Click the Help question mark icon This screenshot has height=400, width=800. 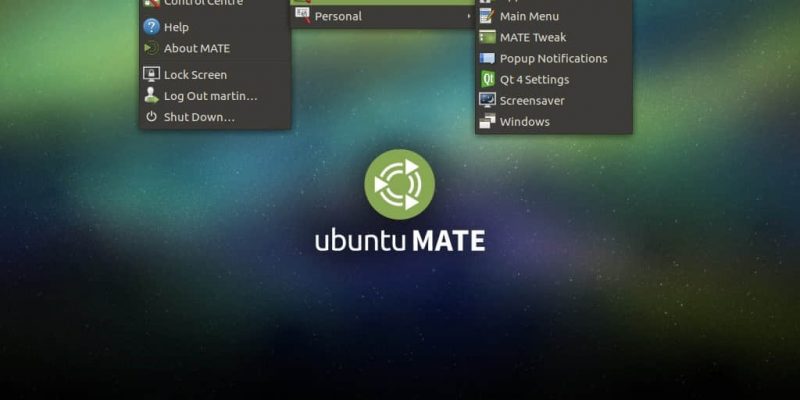pos(151,27)
